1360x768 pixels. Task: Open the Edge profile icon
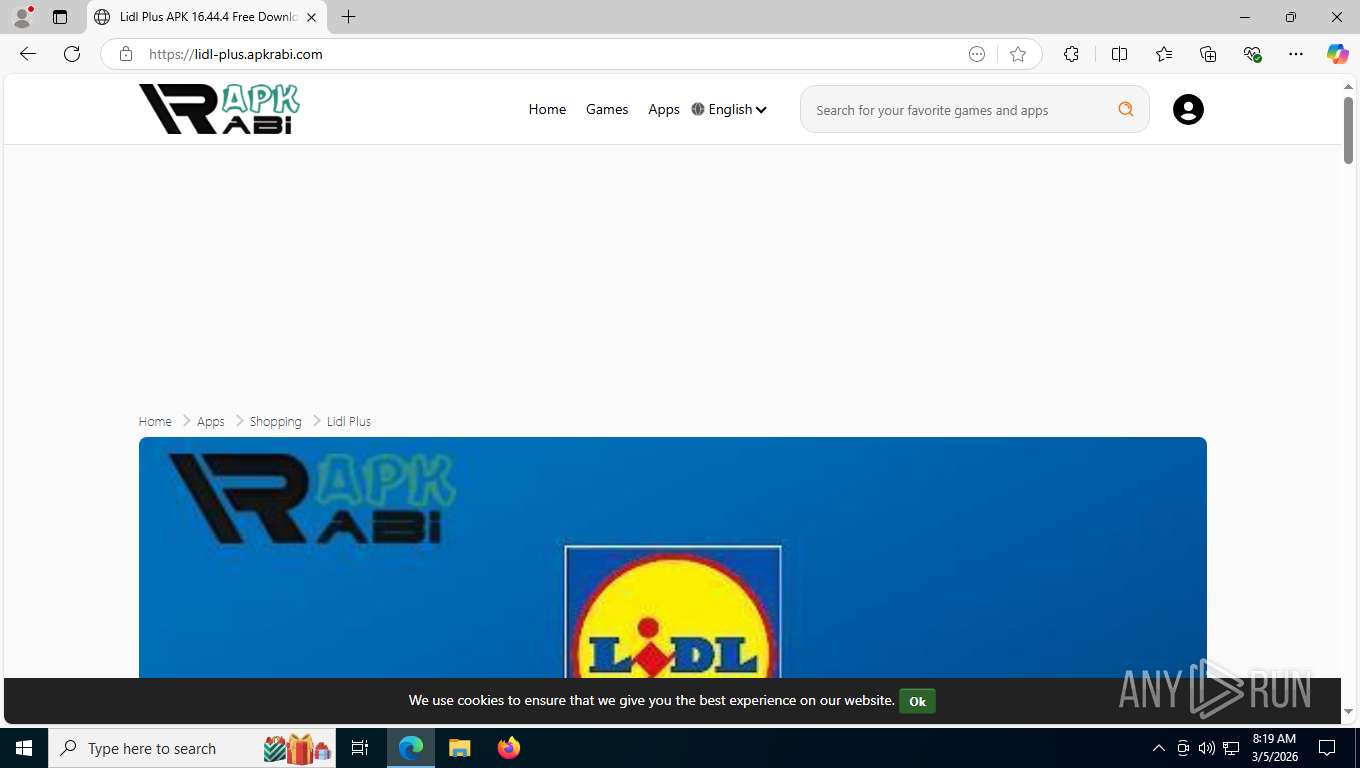tap(22, 17)
